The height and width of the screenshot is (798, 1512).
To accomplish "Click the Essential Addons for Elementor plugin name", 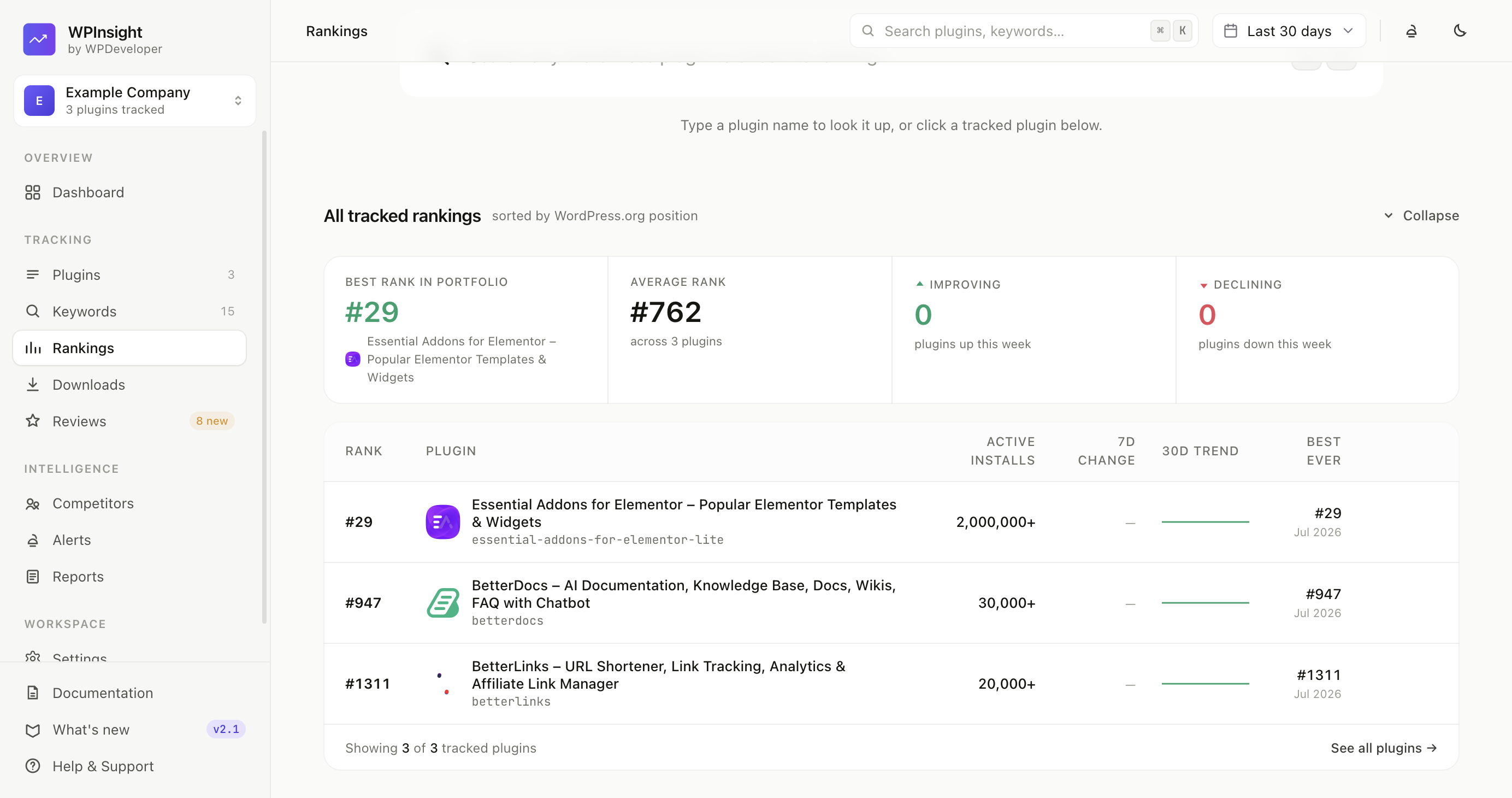I will (684, 513).
